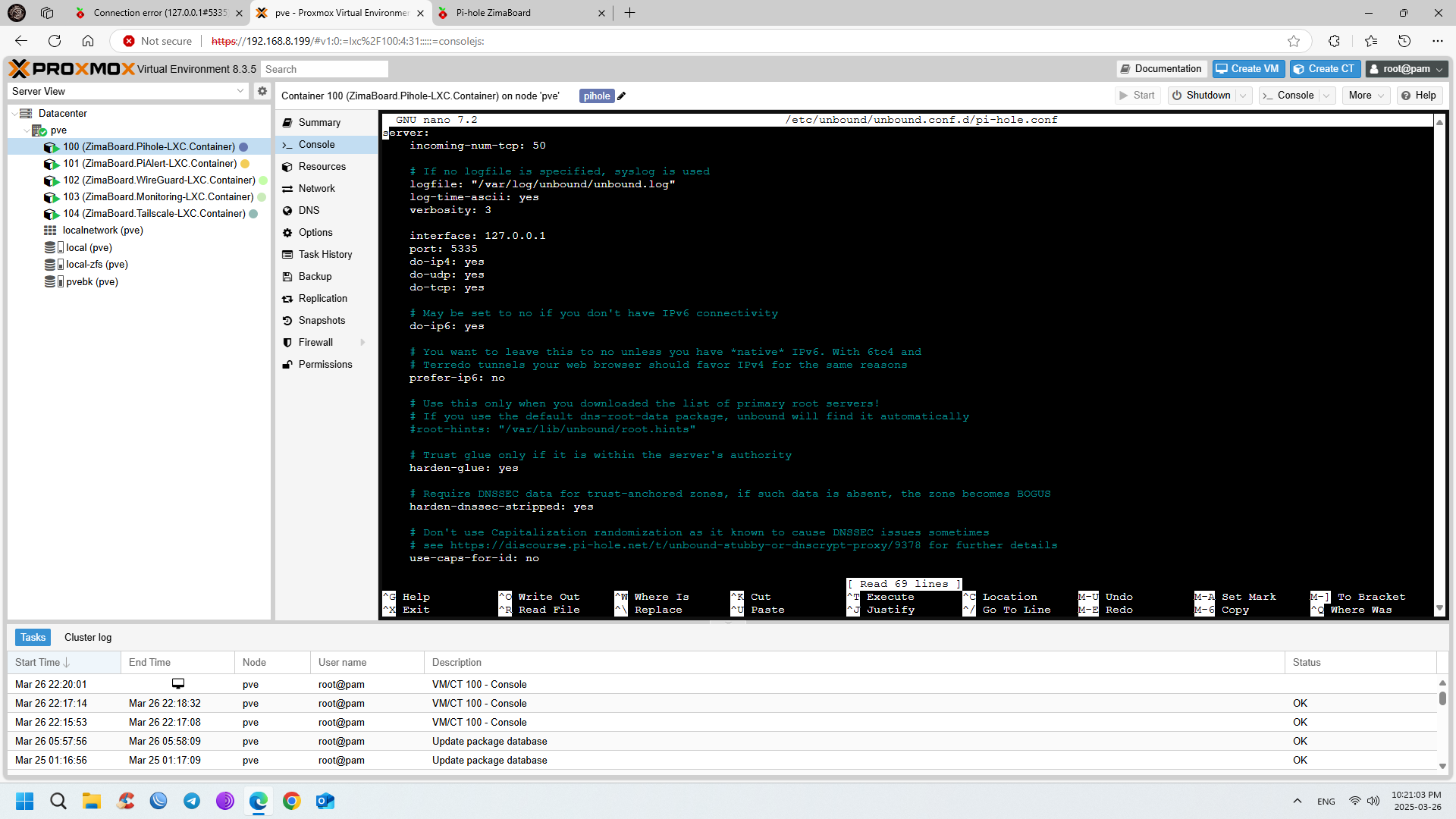Open the Documentation button

[1161, 69]
